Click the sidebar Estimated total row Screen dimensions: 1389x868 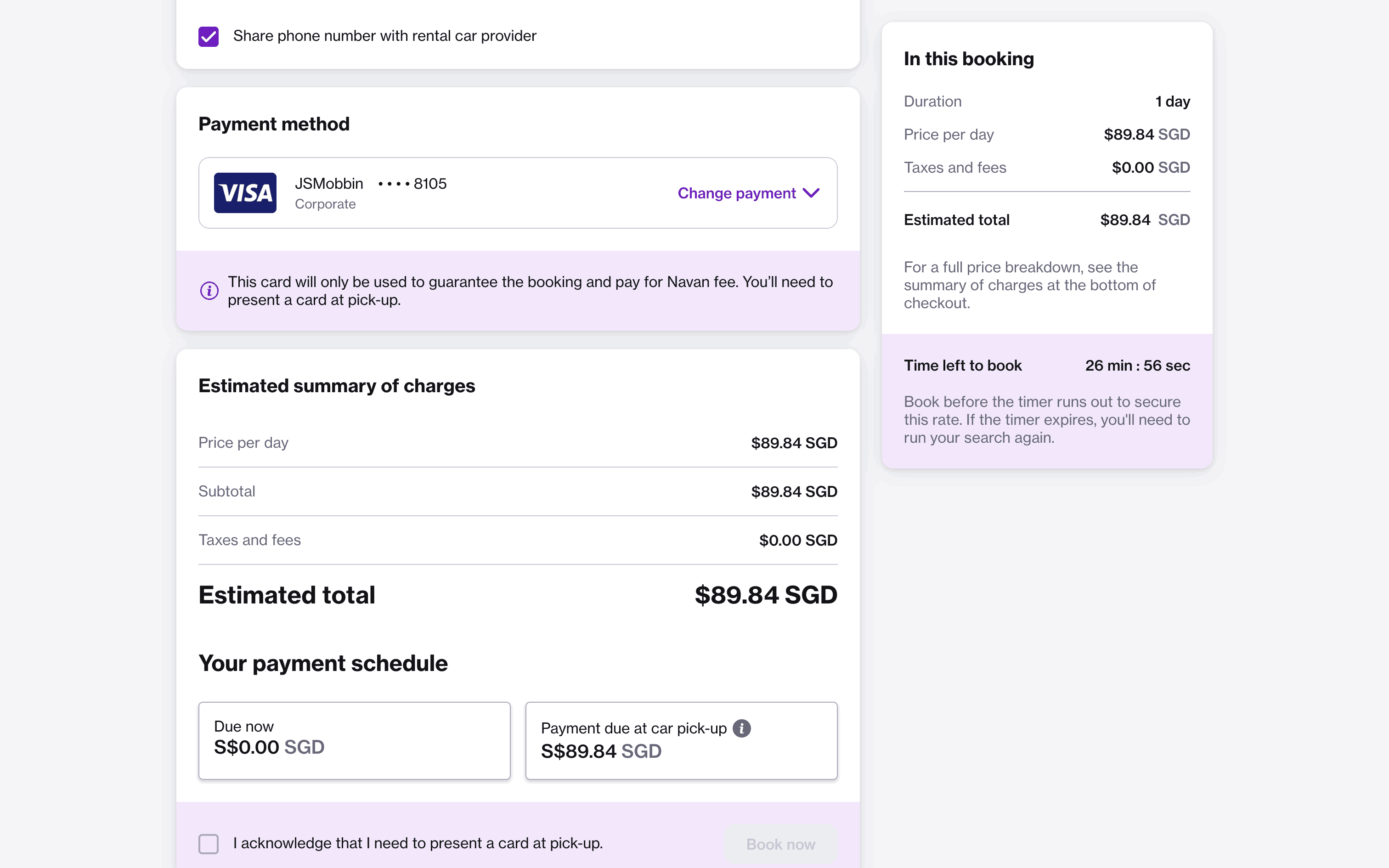pos(1046,220)
